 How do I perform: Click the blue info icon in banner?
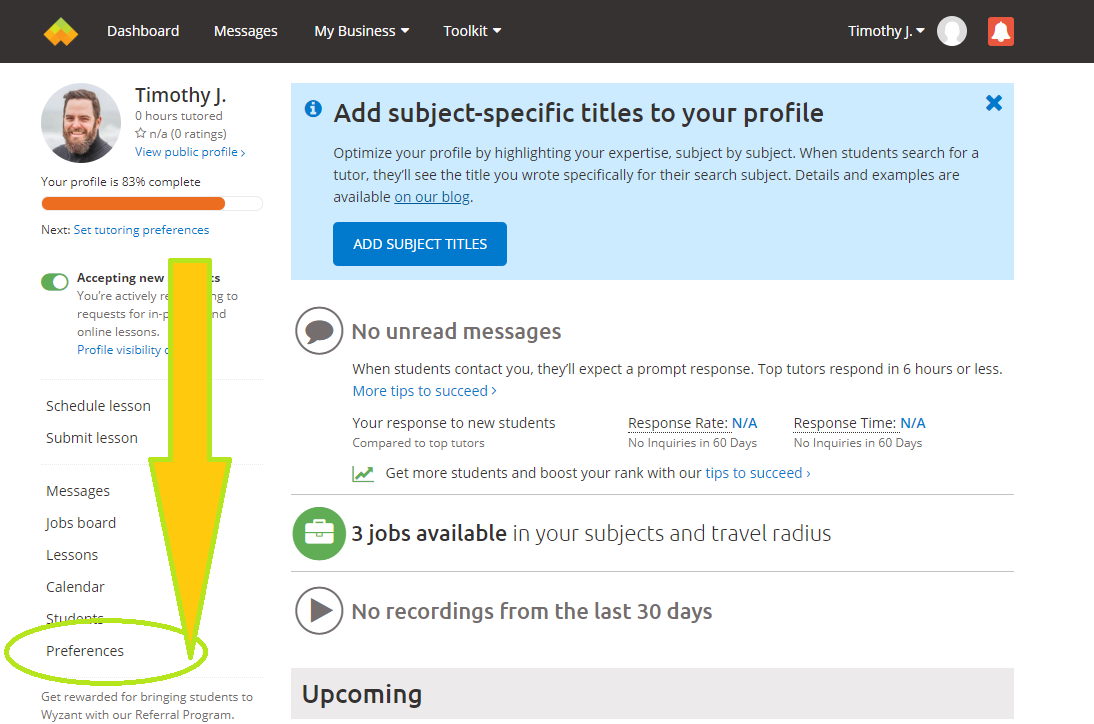(313, 109)
